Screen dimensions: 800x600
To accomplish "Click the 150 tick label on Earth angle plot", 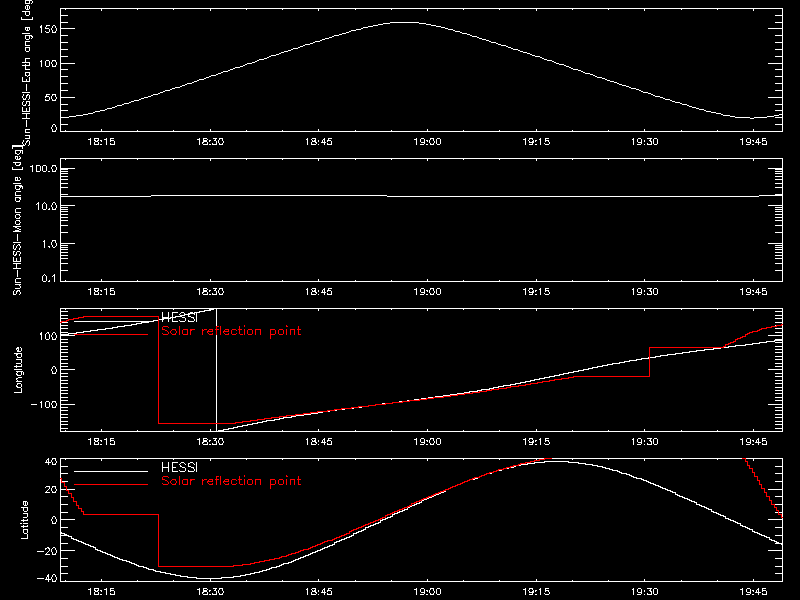I will (x=48, y=29).
